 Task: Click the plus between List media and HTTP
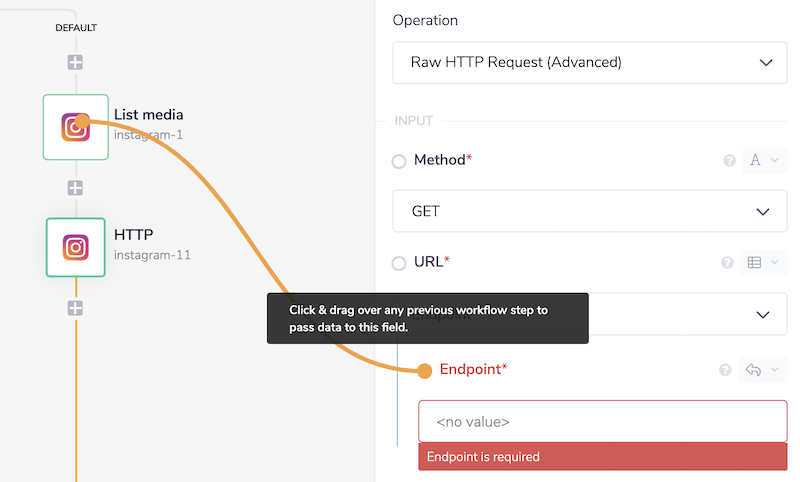click(76, 188)
